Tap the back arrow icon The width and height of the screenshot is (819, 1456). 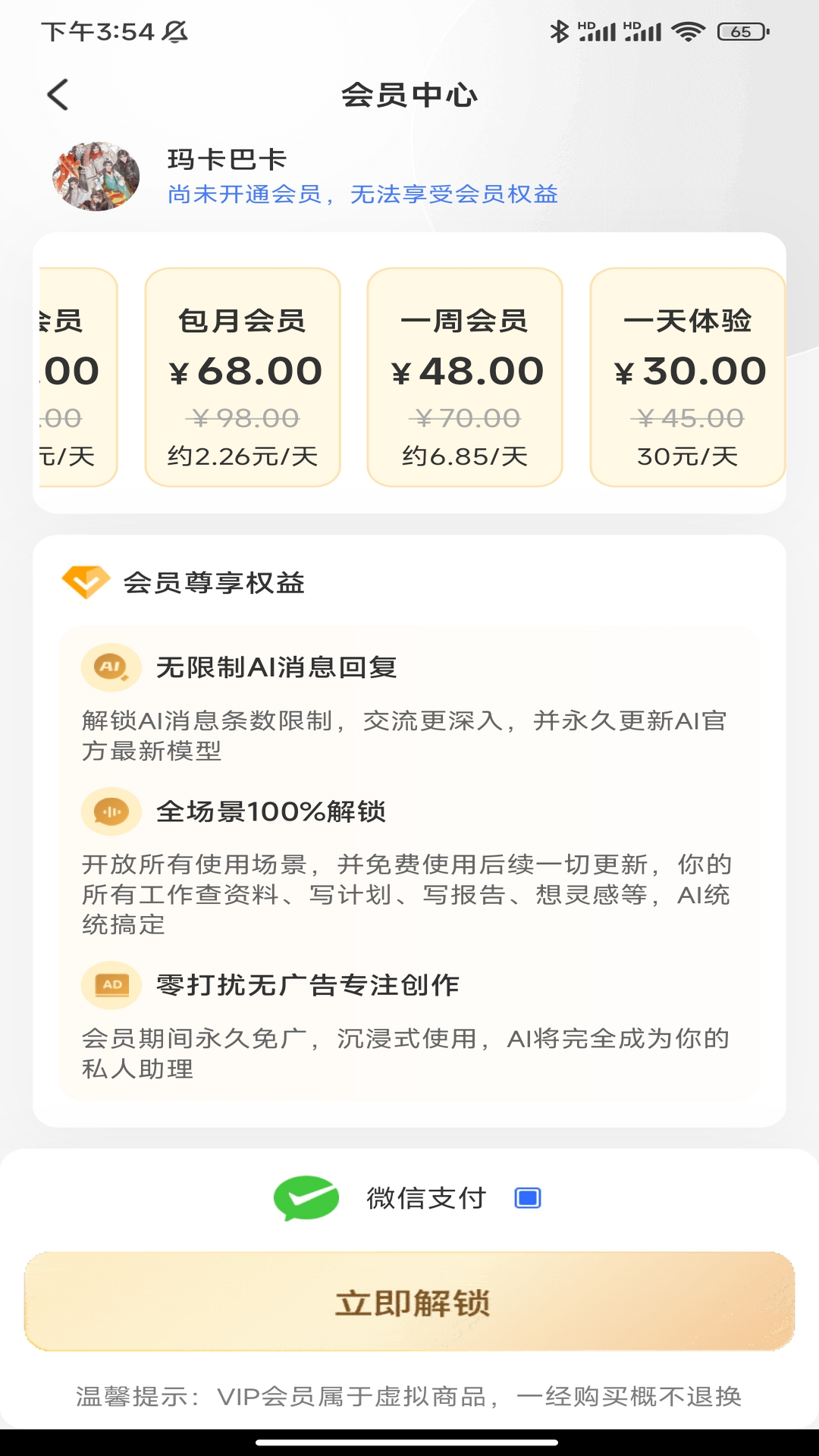click(x=58, y=95)
